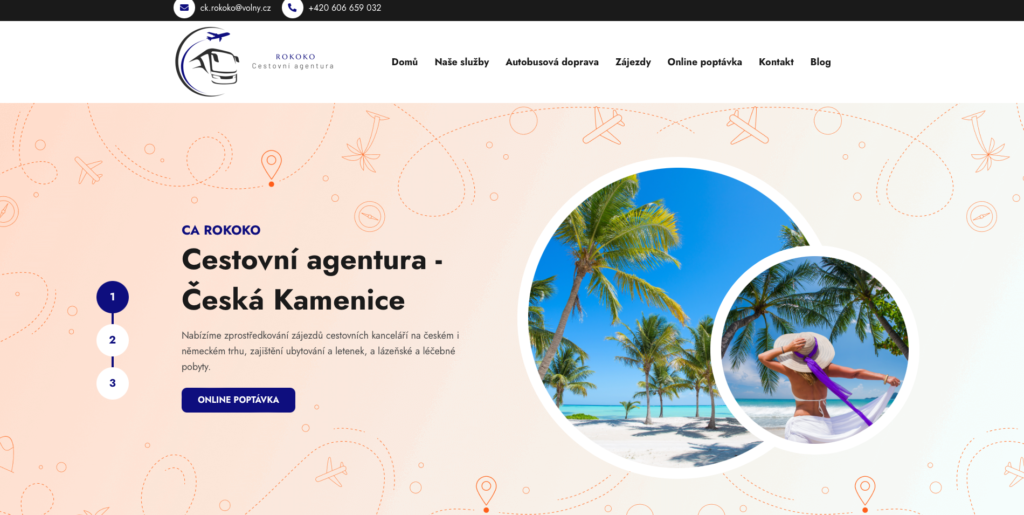
Task: Go to Autobusová doprava page
Action: click(552, 62)
